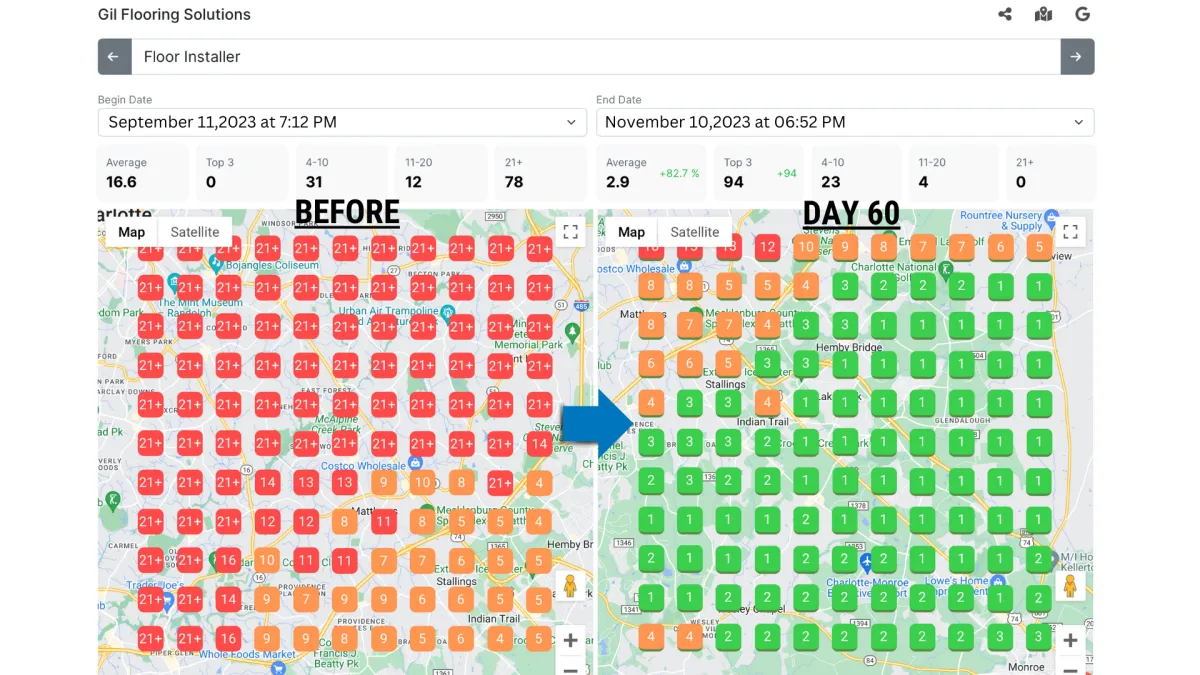
Task: Click Street View pegman on left map
Action: tap(570, 586)
